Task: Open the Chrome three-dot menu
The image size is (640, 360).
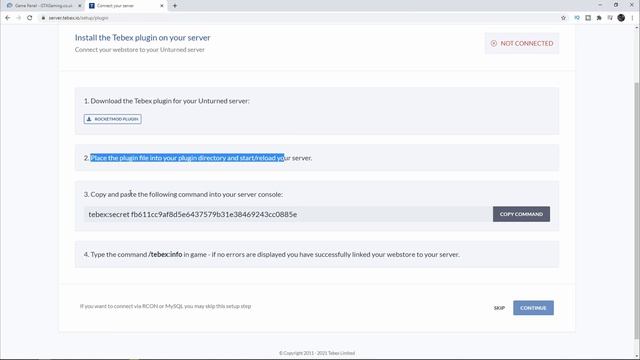Action: [x=632, y=18]
